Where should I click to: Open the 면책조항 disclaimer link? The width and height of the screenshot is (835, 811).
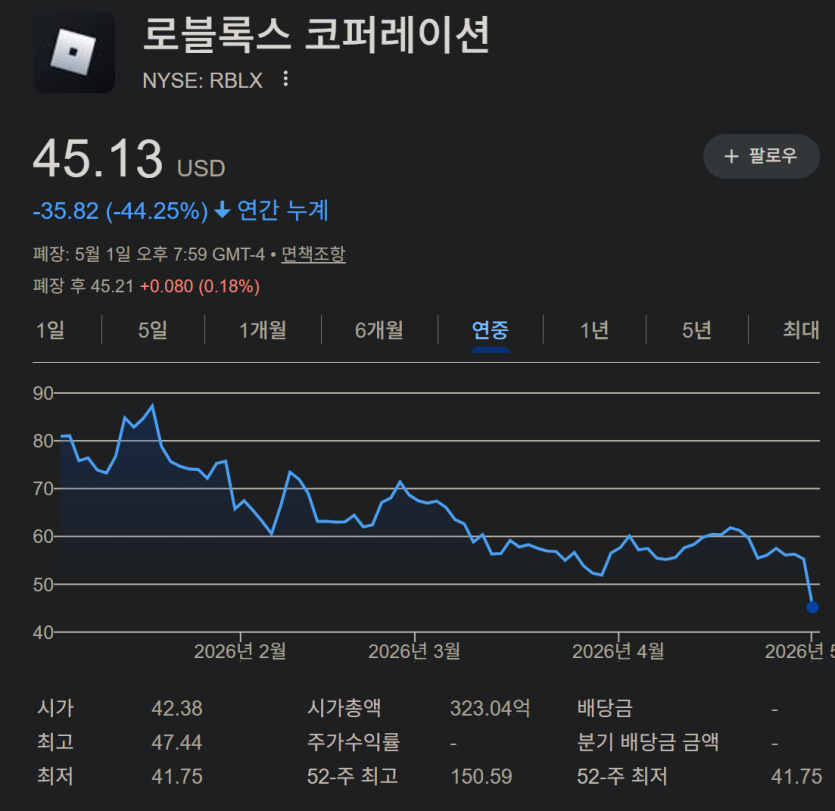[x=313, y=254]
